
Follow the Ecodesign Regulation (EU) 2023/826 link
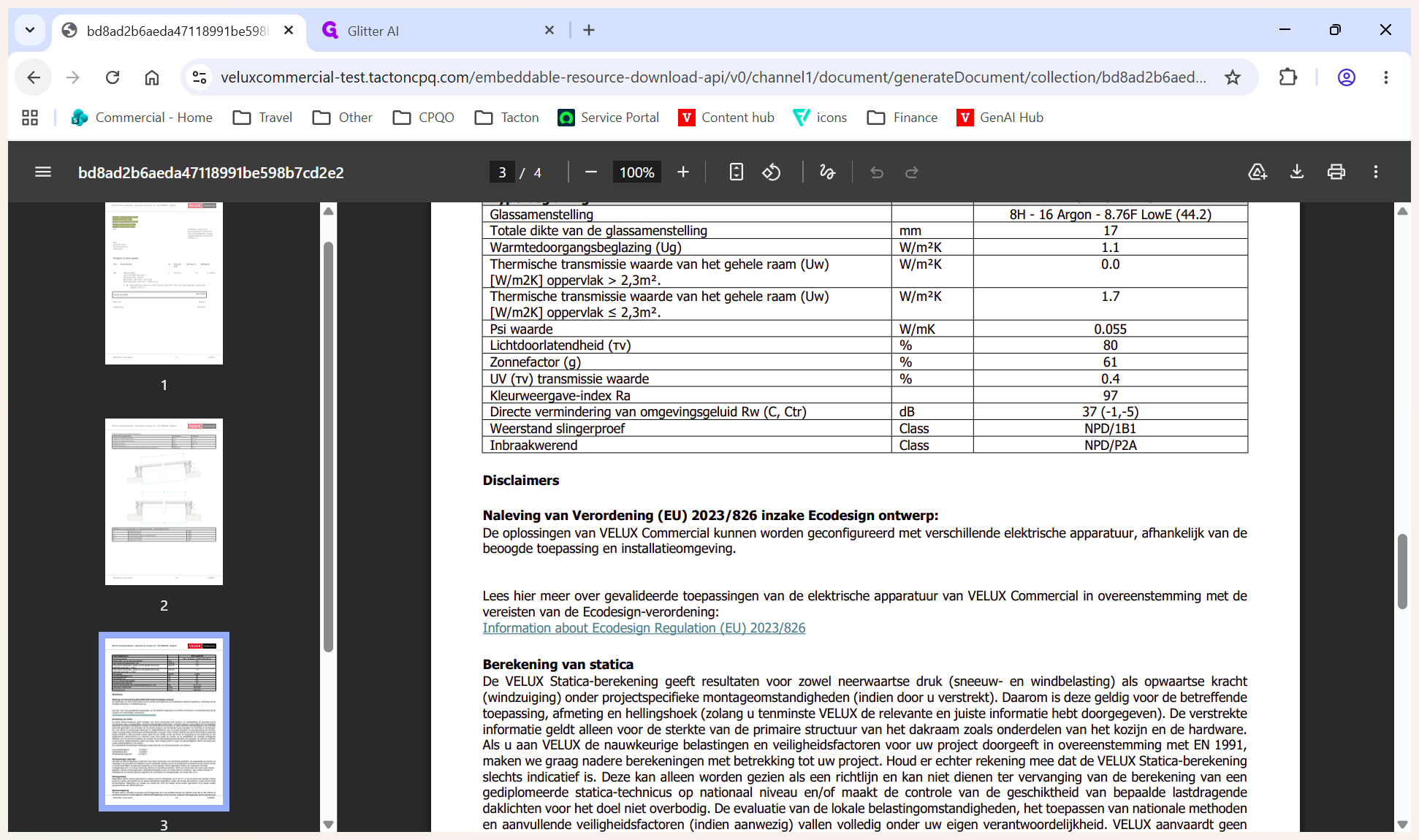tap(644, 628)
